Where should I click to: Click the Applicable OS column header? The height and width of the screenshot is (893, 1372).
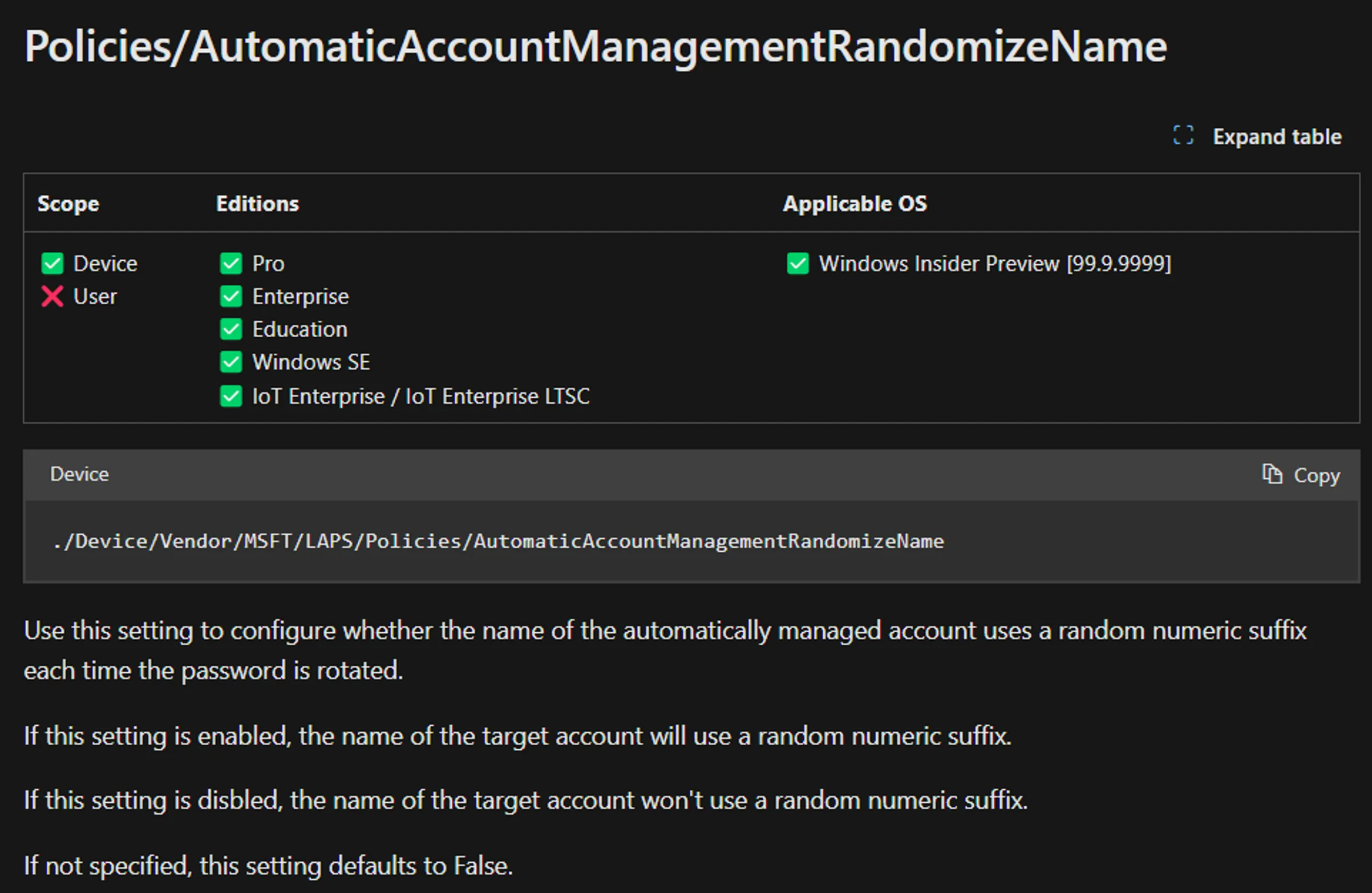click(x=855, y=204)
